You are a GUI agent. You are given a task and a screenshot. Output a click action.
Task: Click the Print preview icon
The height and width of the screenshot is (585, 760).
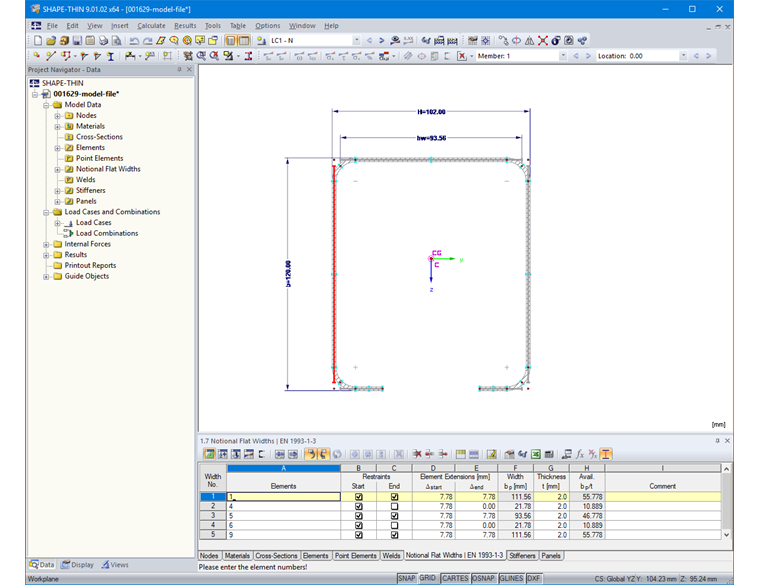[116, 41]
